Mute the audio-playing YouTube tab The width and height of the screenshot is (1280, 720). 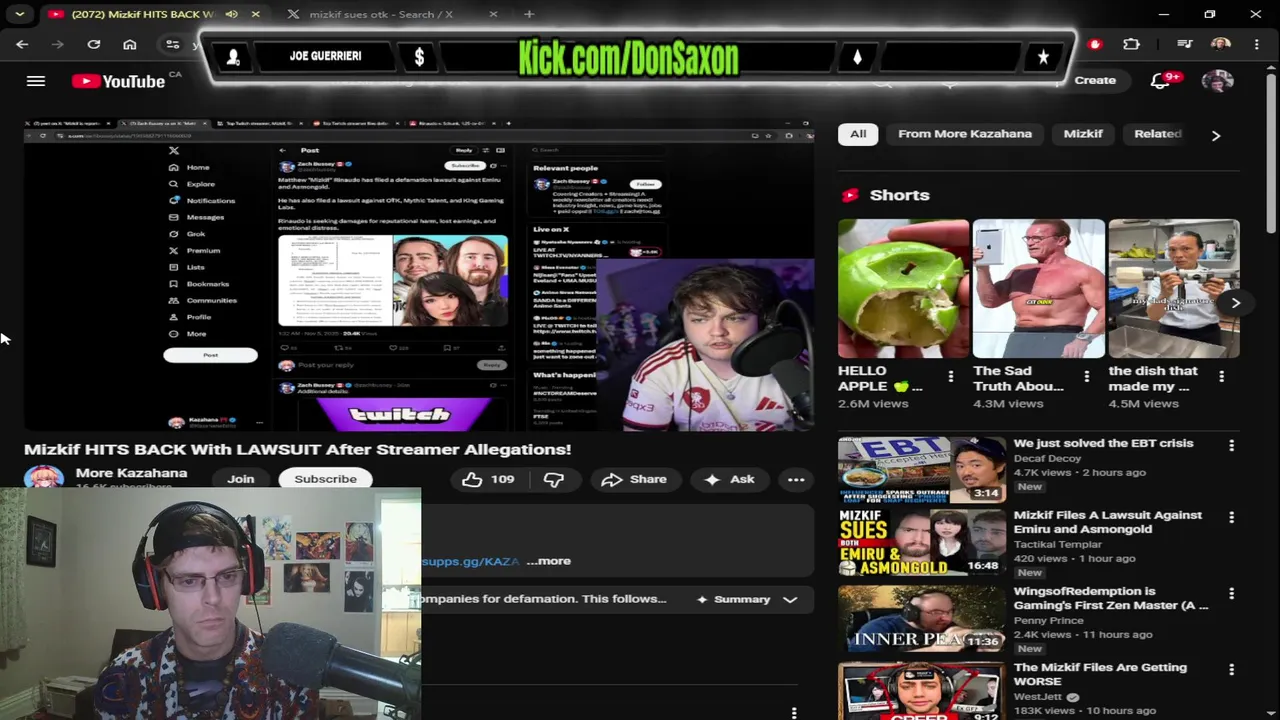coord(232,14)
